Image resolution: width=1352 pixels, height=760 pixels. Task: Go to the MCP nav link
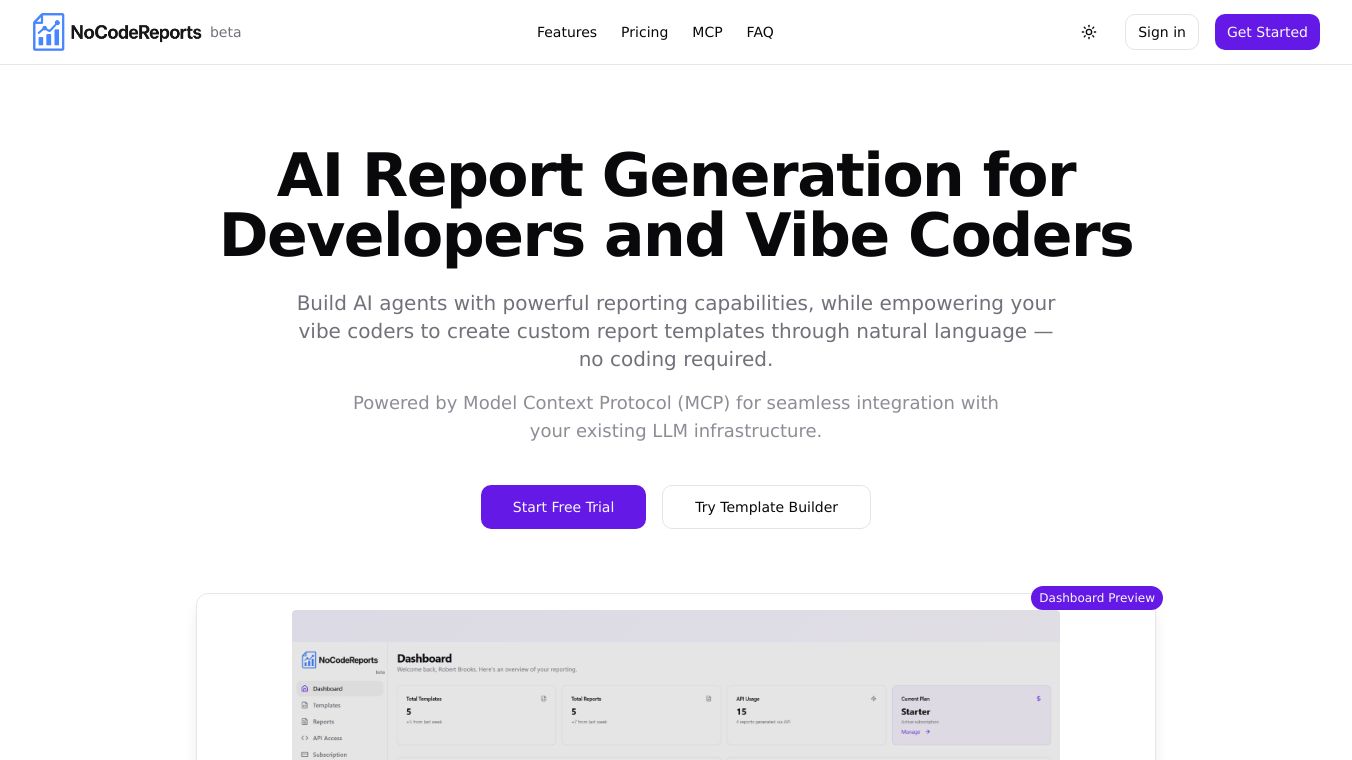pos(707,32)
